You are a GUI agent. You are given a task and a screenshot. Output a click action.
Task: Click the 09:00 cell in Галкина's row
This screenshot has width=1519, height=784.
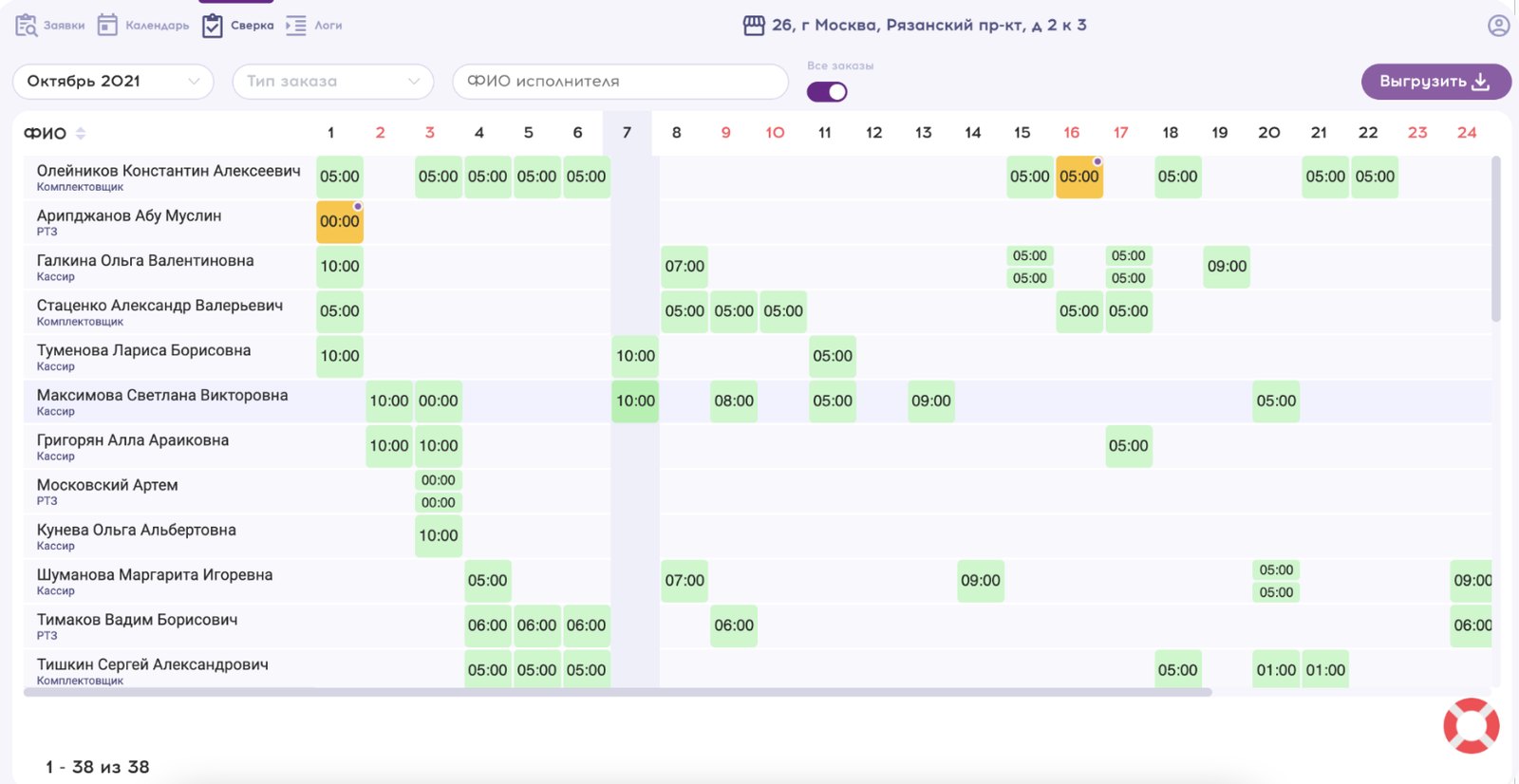(x=1227, y=267)
